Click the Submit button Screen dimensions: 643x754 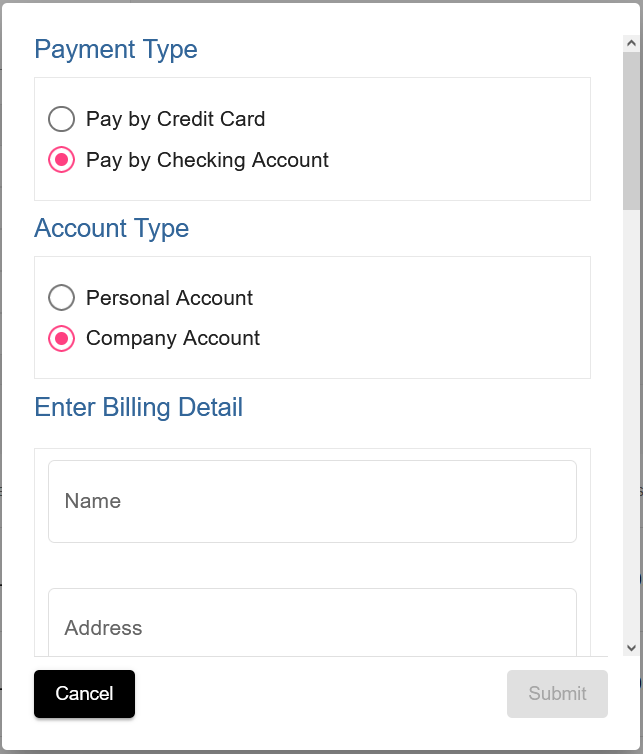557,693
